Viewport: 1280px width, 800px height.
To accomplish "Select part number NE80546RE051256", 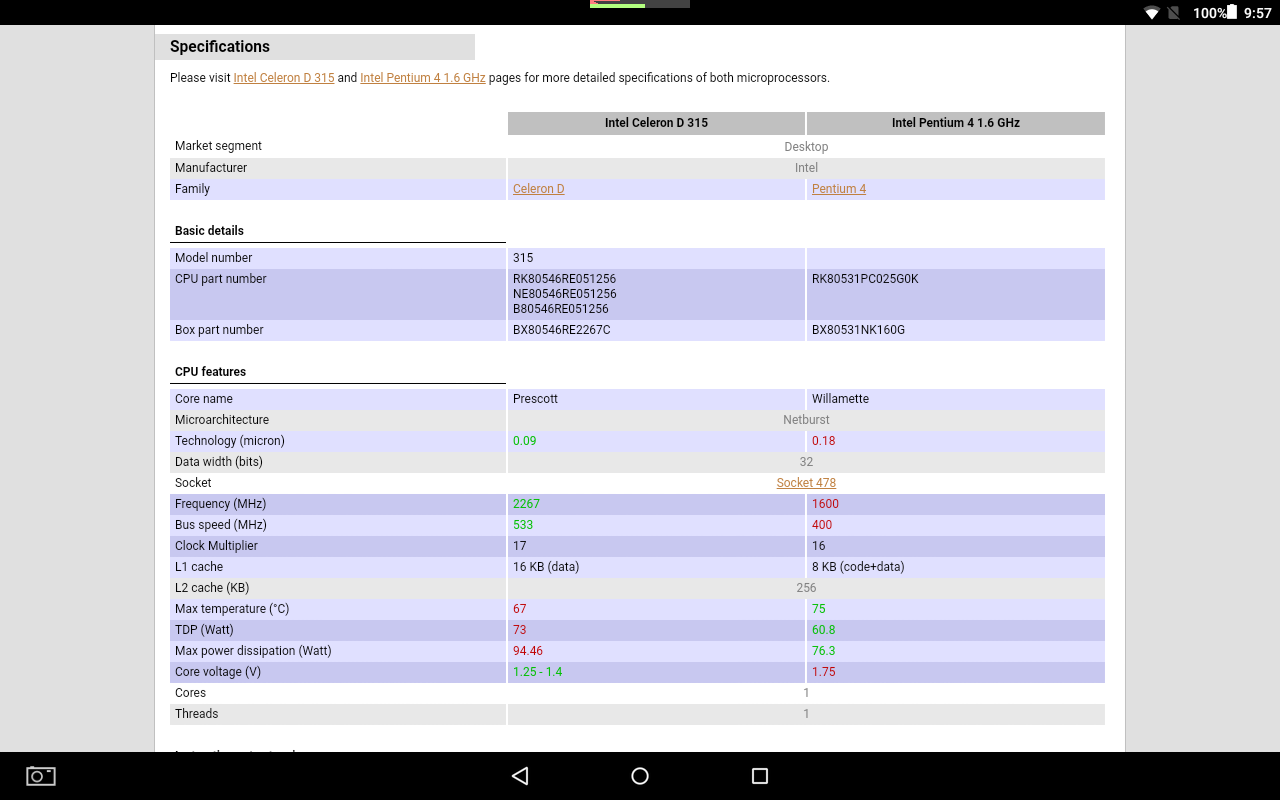I will click(565, 294).
